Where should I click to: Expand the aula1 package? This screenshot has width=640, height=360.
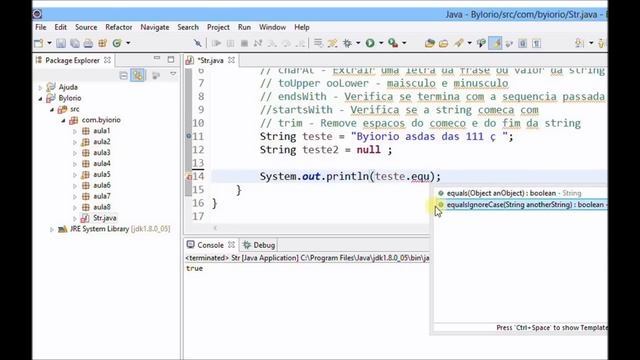[x=75, y=131]
